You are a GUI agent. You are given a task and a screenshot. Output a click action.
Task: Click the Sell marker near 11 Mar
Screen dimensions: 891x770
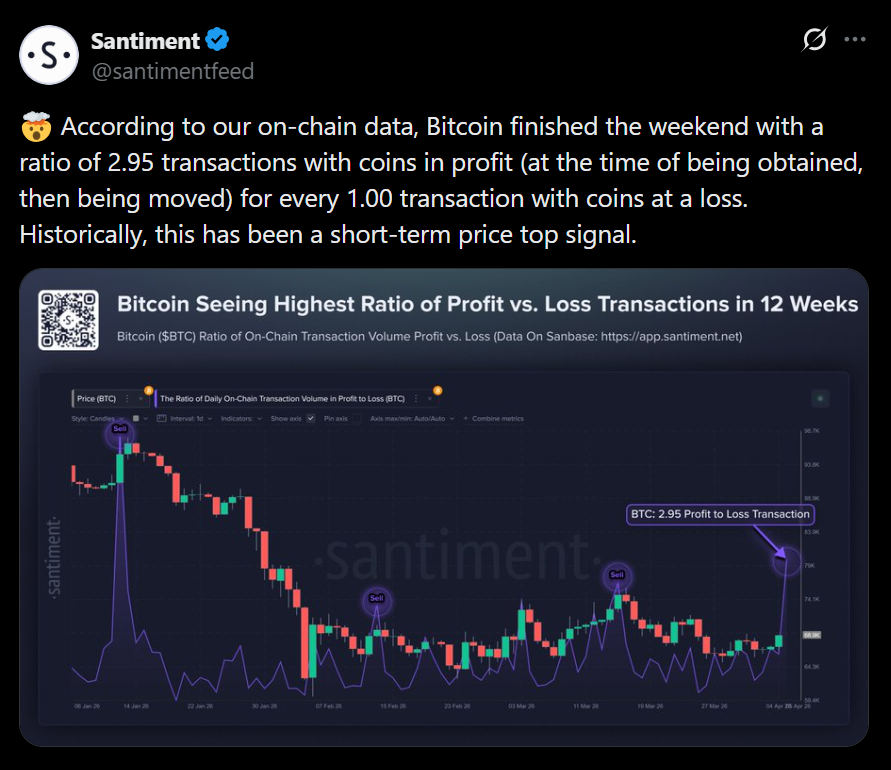coord(616,575)
